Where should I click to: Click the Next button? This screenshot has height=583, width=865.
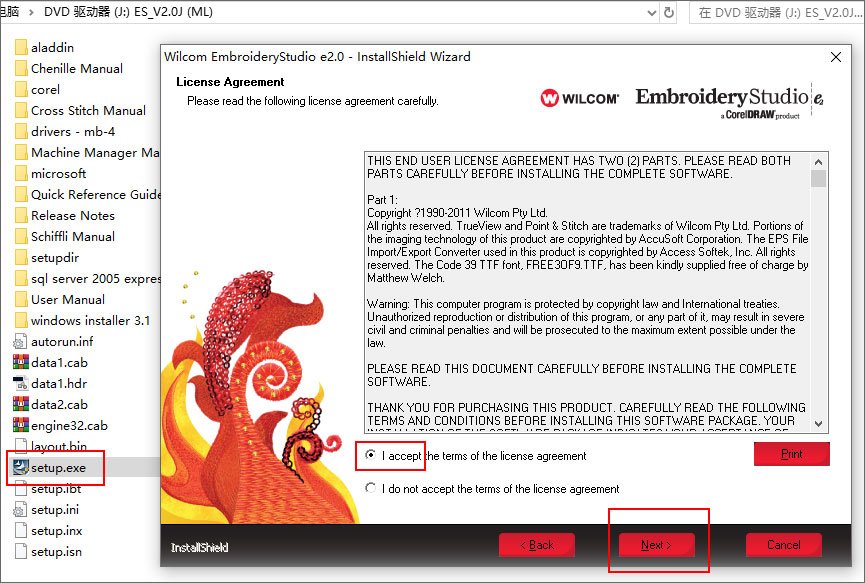click(656, 545)
